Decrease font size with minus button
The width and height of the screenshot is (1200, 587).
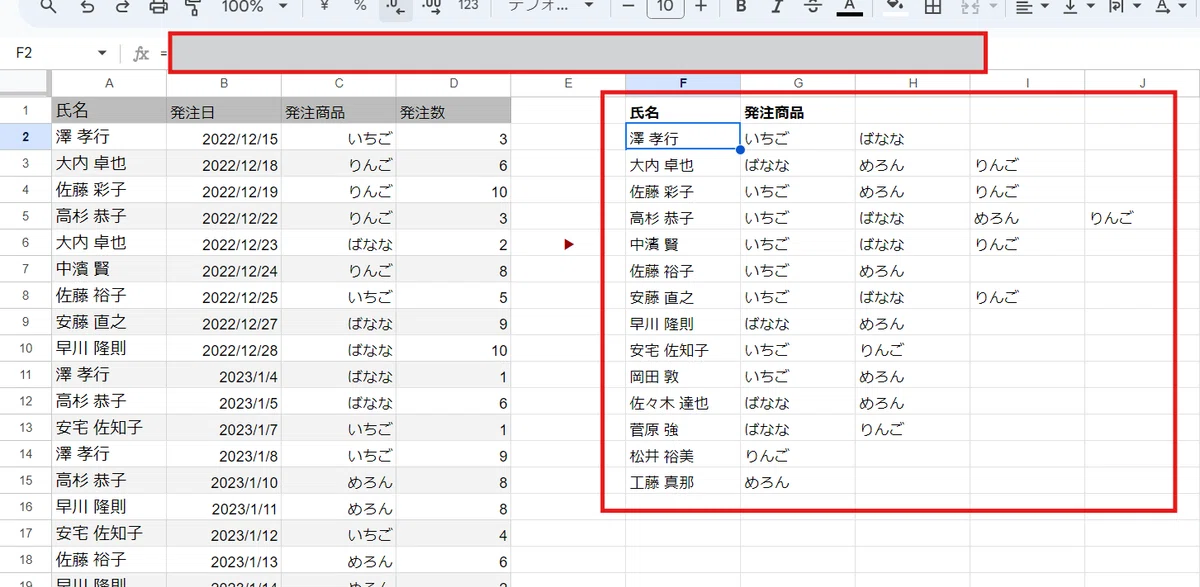click(628, 6)
